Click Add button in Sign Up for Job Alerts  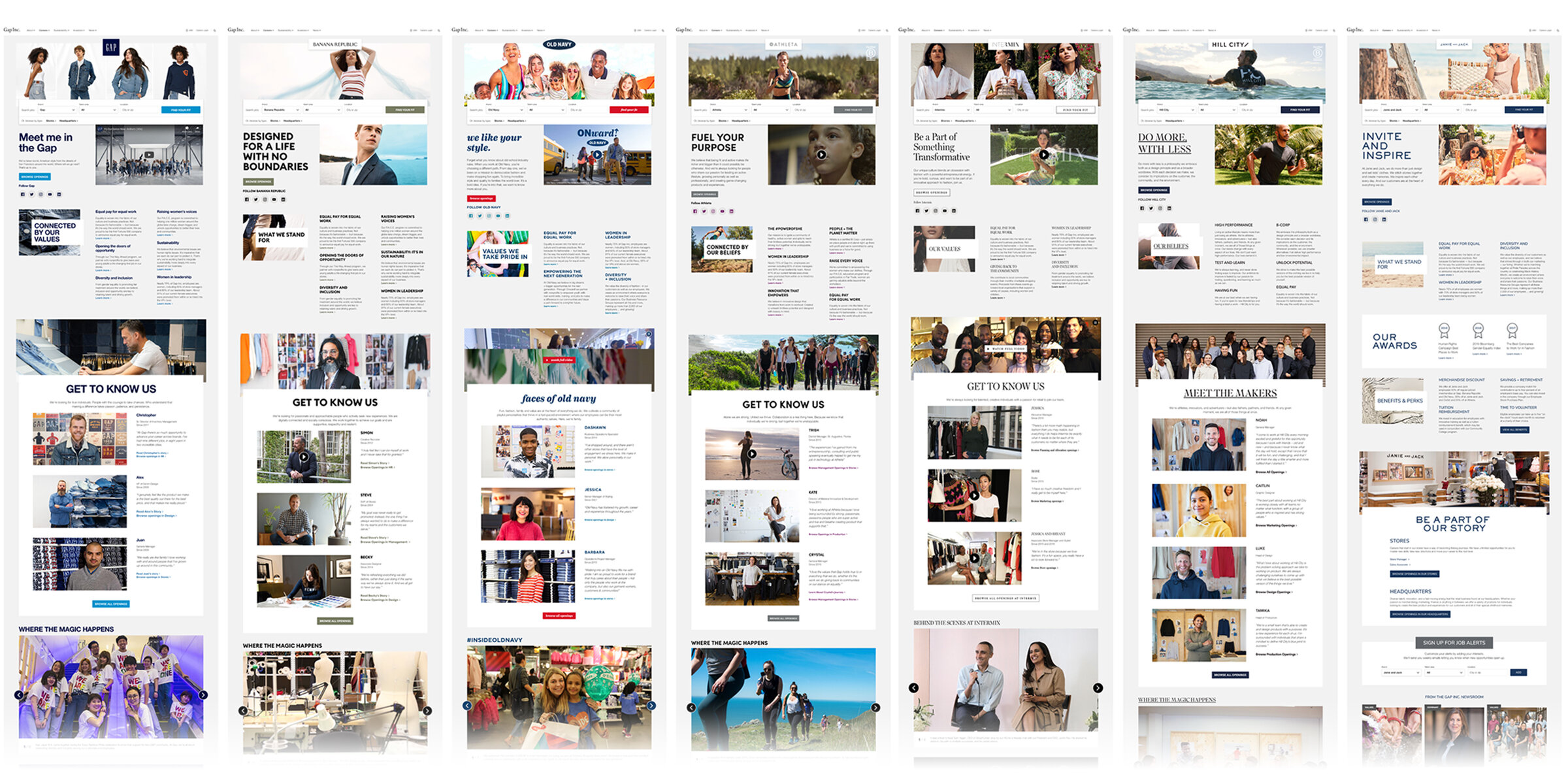[x=1518, y=672]
